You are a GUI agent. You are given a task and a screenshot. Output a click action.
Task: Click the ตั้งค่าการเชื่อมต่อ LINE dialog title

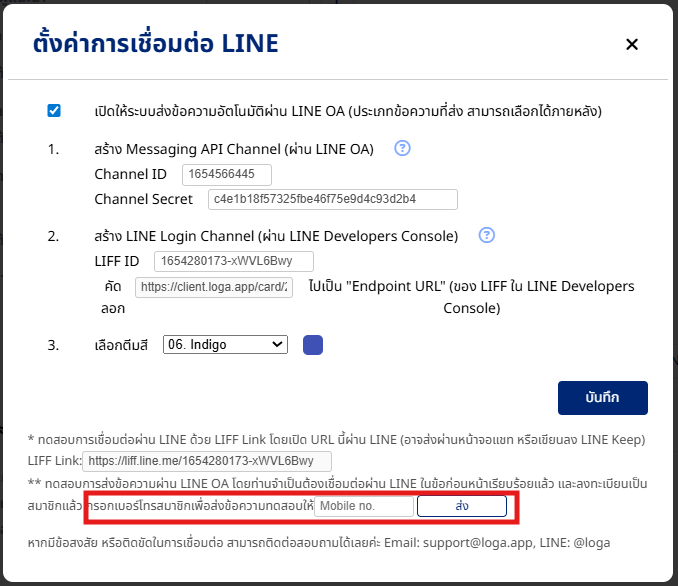(x=156, y=43)
